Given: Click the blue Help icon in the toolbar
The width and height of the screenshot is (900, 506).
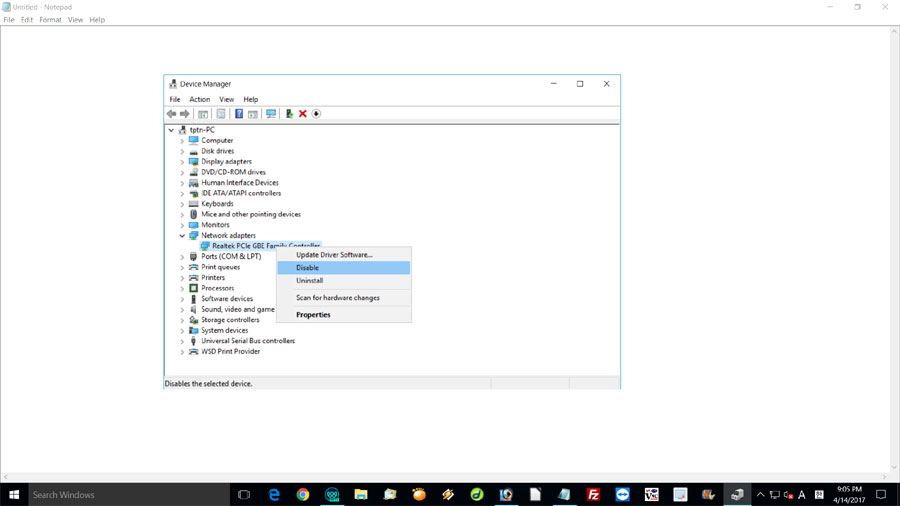Looking at the screenshot, I should click(239, 114).
